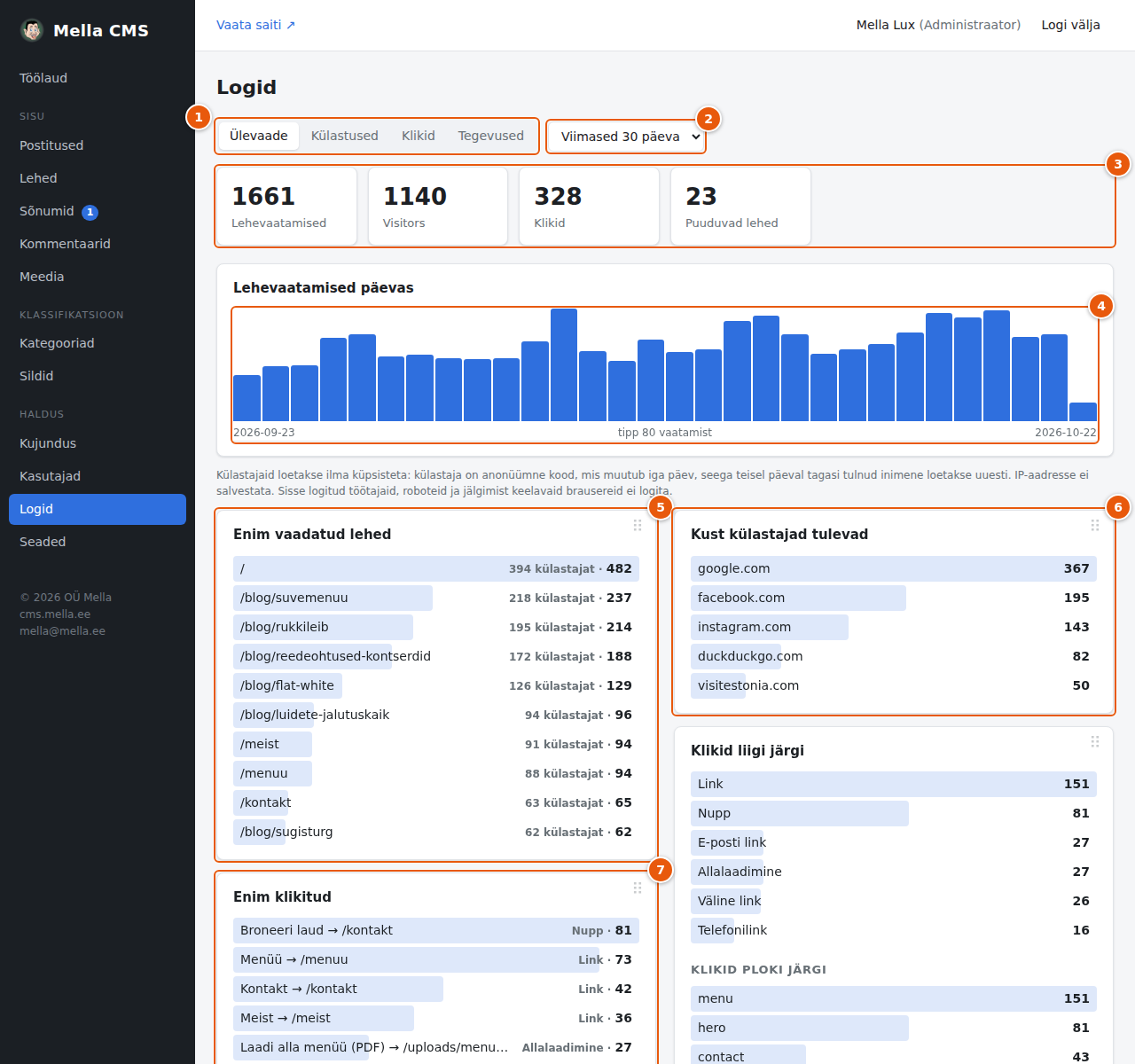Open Seaded in the sidebar
The height and width of the screenshot is (1064, 1135).
click(x=98, y=542)
